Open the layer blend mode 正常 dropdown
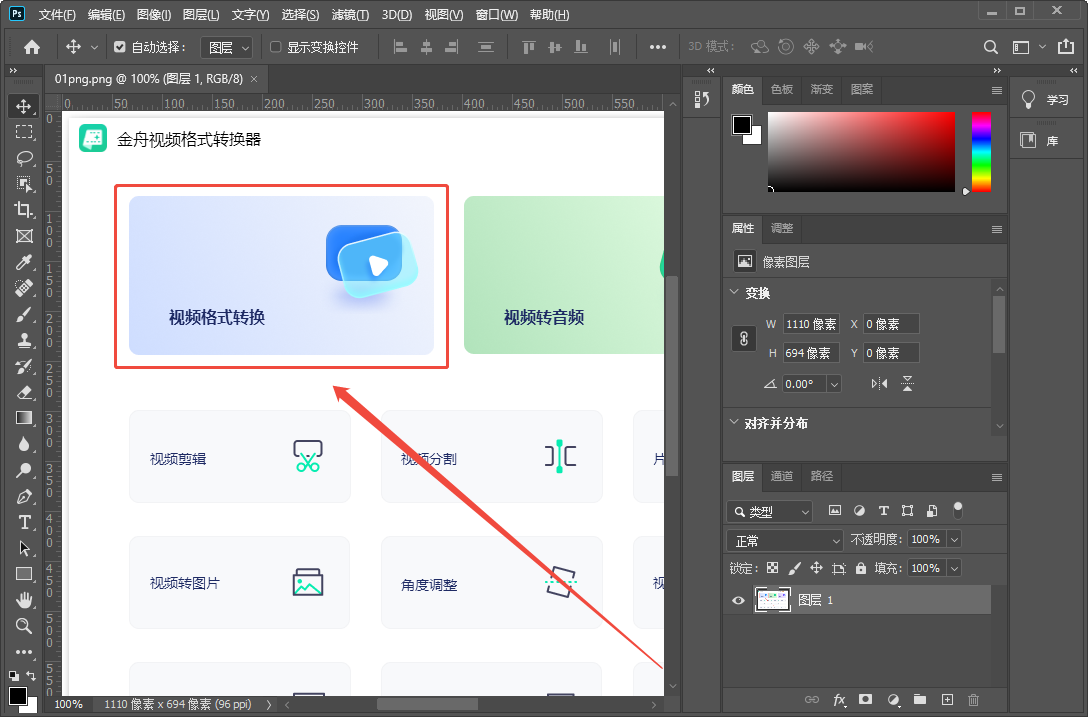Viewport: 1088px width, 717px height. (784, 540)
